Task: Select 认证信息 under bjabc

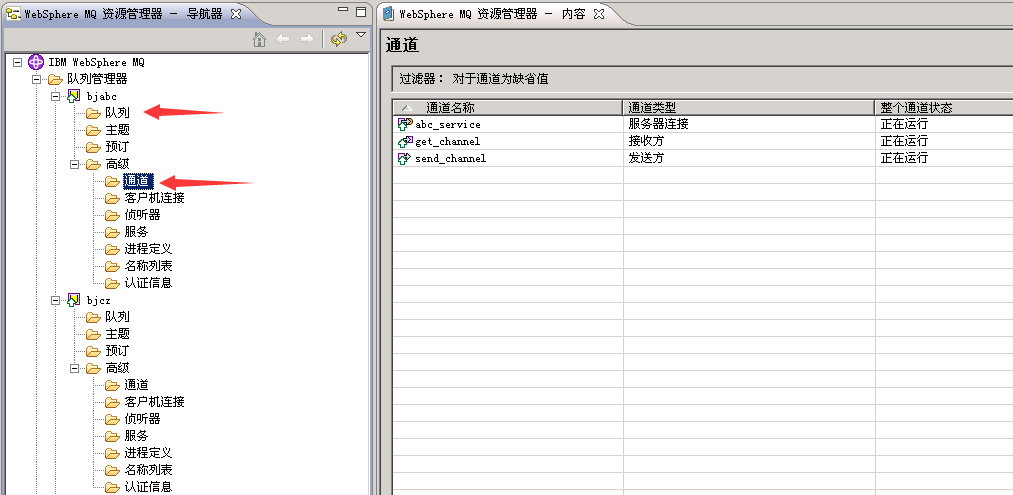Action: (148, 283)
